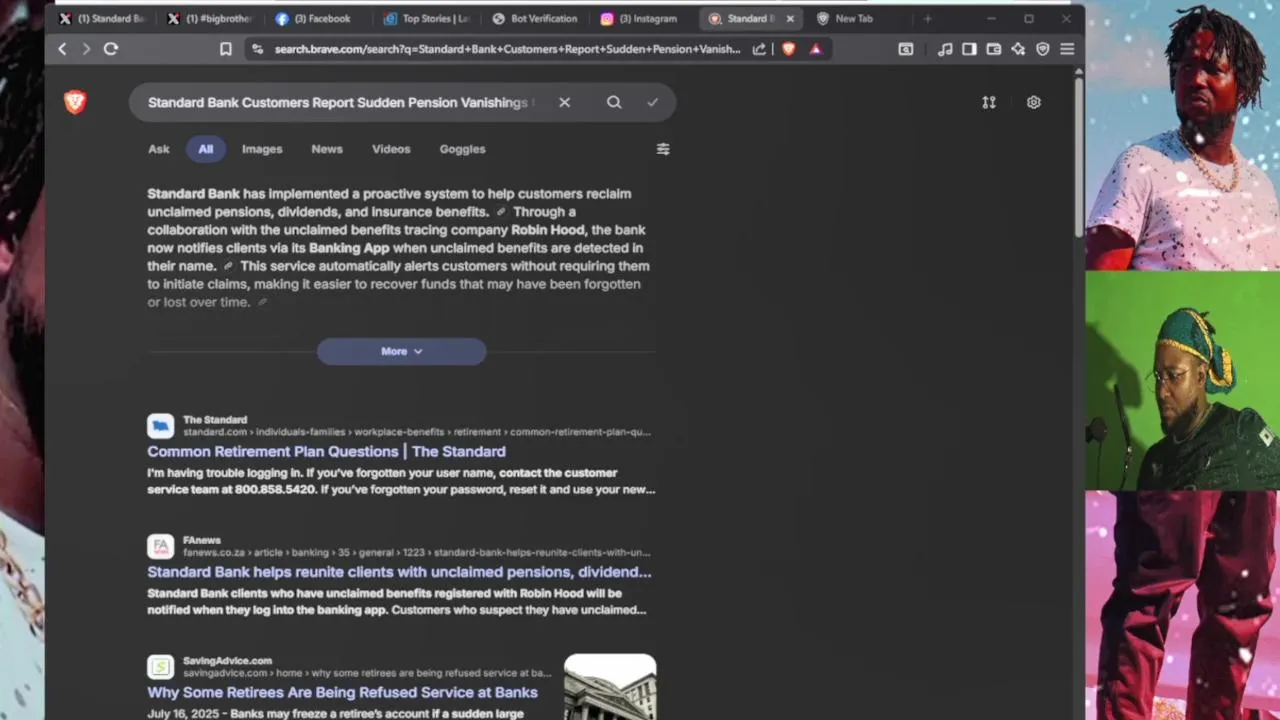Screen dimensions: 1280x720
Task: Go to Brave Search home via lion logo
Action: click(x=75, y=102)
